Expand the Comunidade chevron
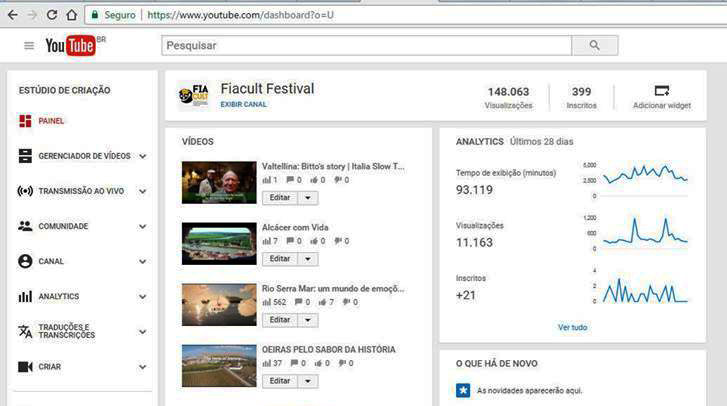This screenshot has height=406, width=727. pyautogui.click(x=143, y=227)
